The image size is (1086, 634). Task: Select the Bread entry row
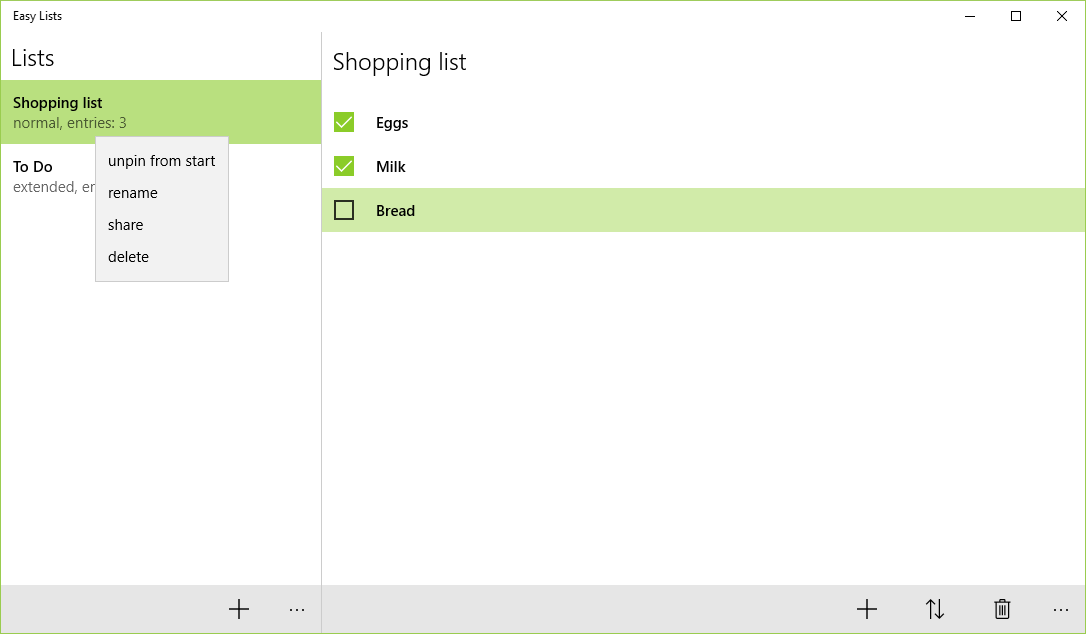[x=700, y=210]
